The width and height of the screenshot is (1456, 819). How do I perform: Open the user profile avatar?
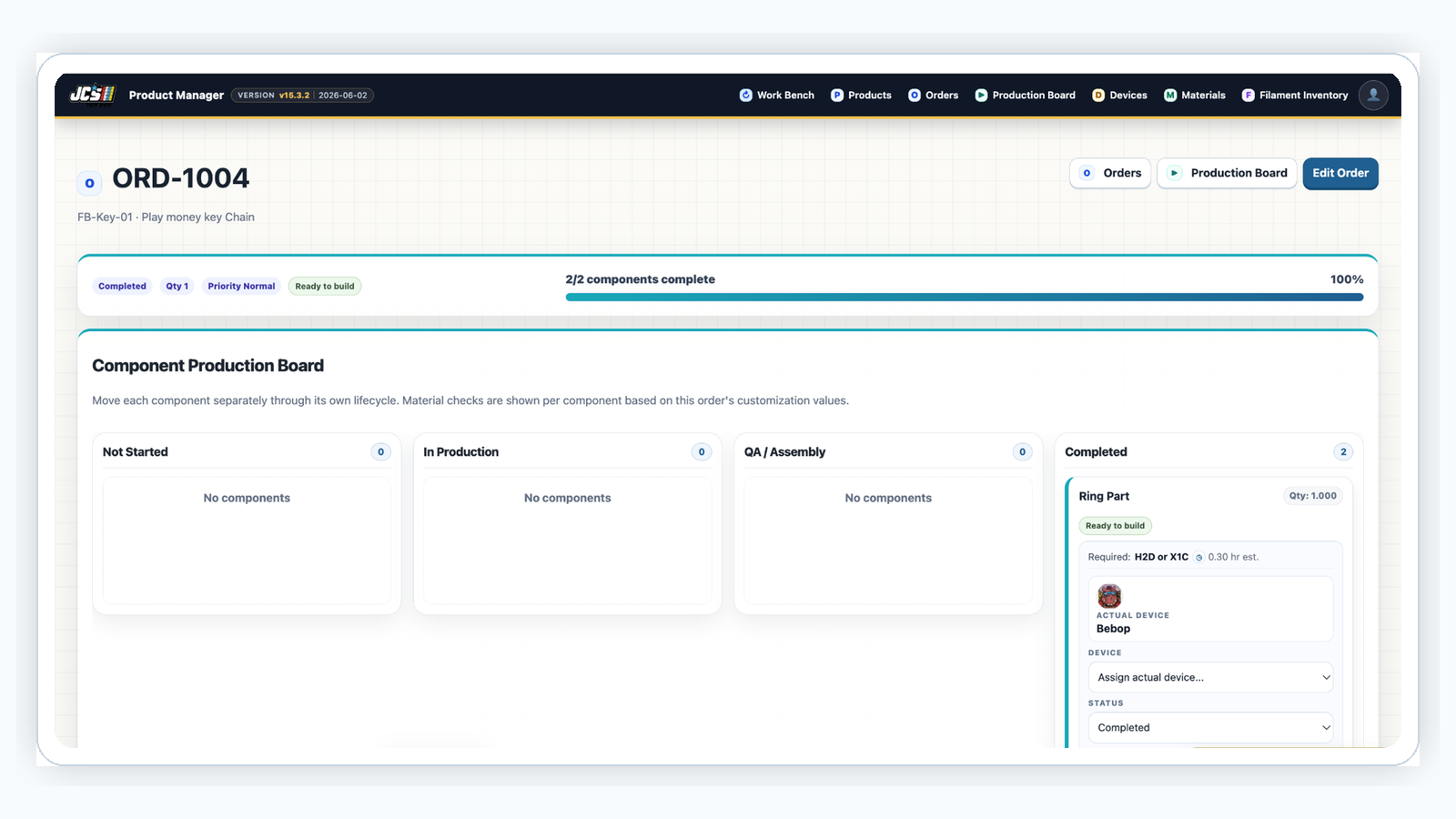(x=1373, y=95)
